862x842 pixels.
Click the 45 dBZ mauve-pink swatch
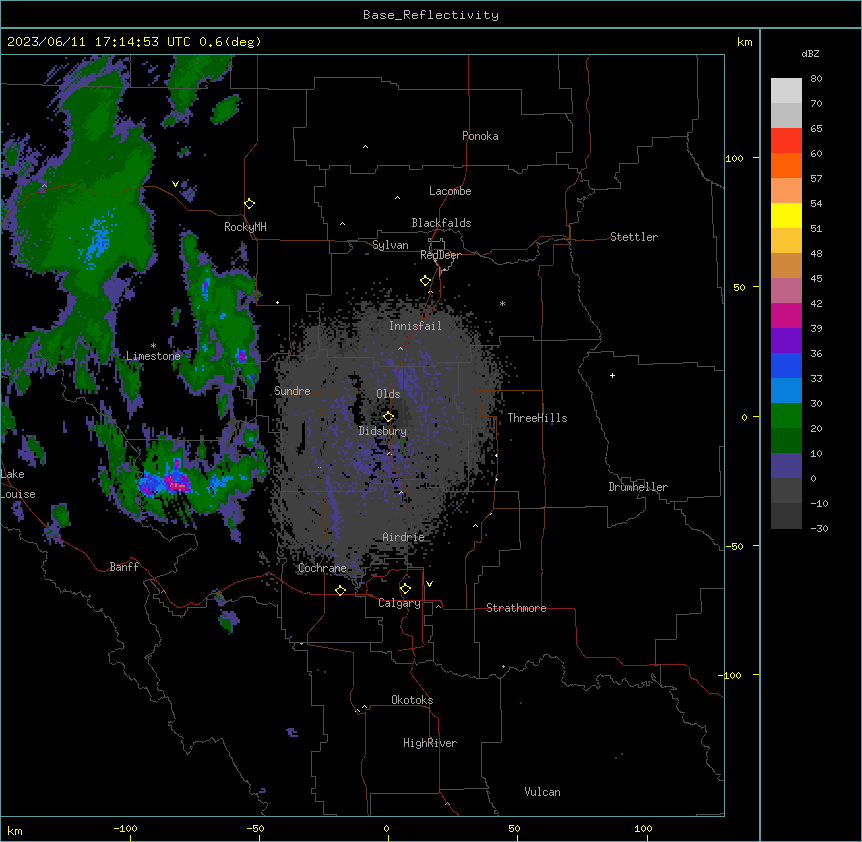(786, 290)
